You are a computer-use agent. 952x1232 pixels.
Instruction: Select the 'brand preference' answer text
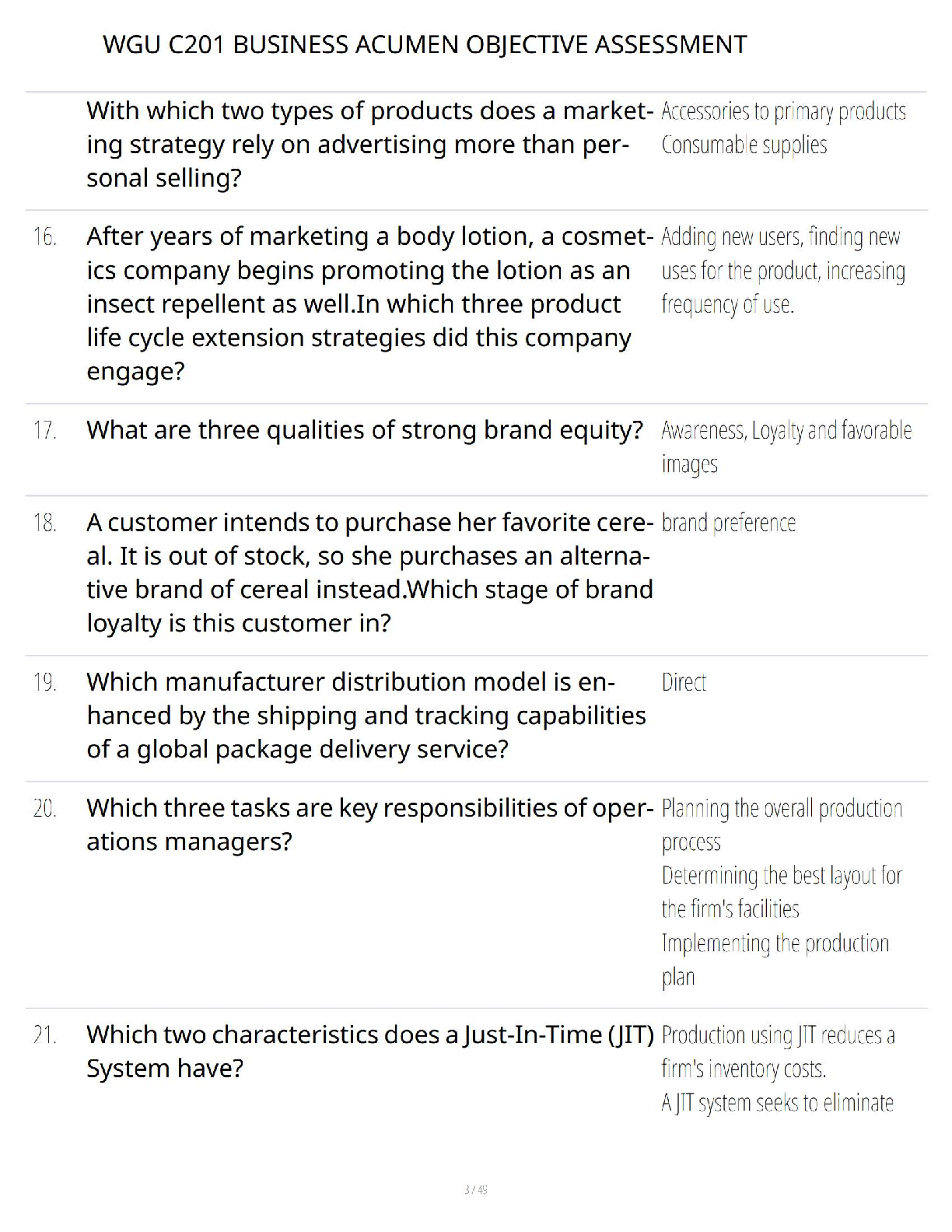(729, 523)
